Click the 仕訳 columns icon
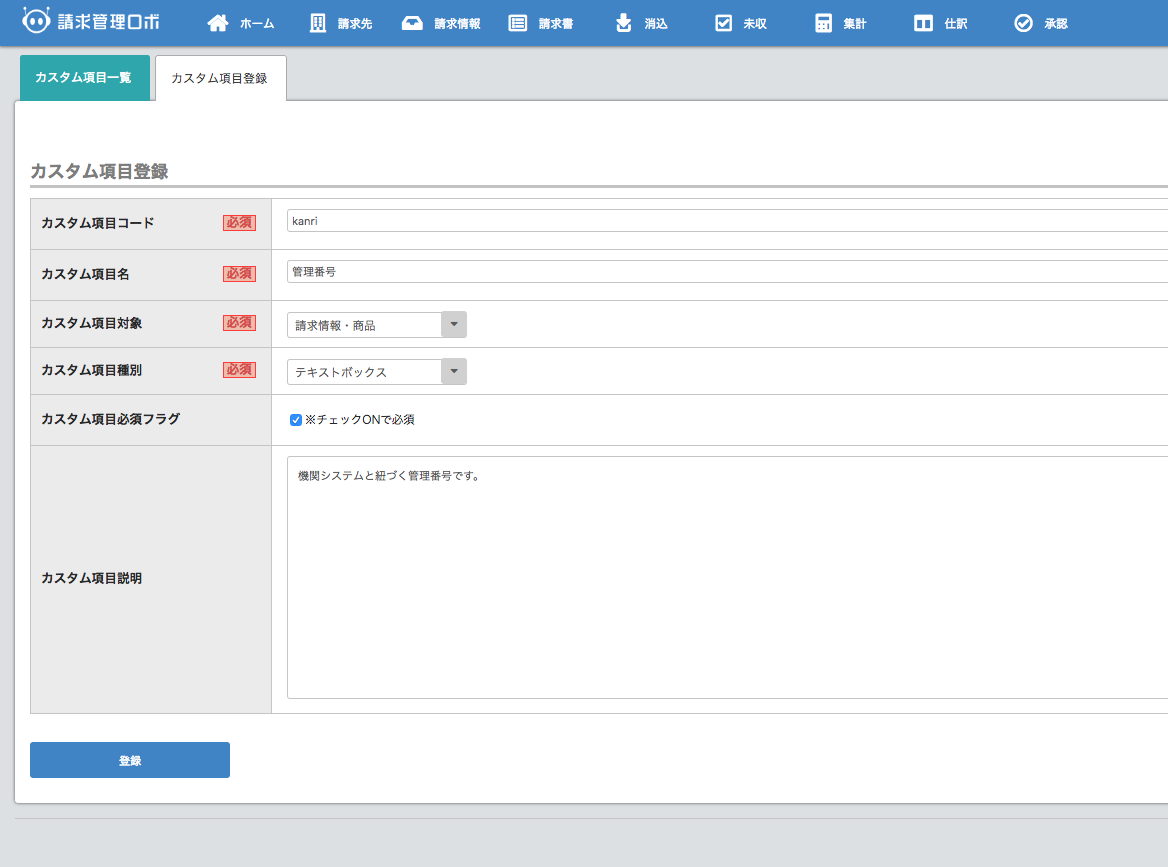 tap(923, 23)
